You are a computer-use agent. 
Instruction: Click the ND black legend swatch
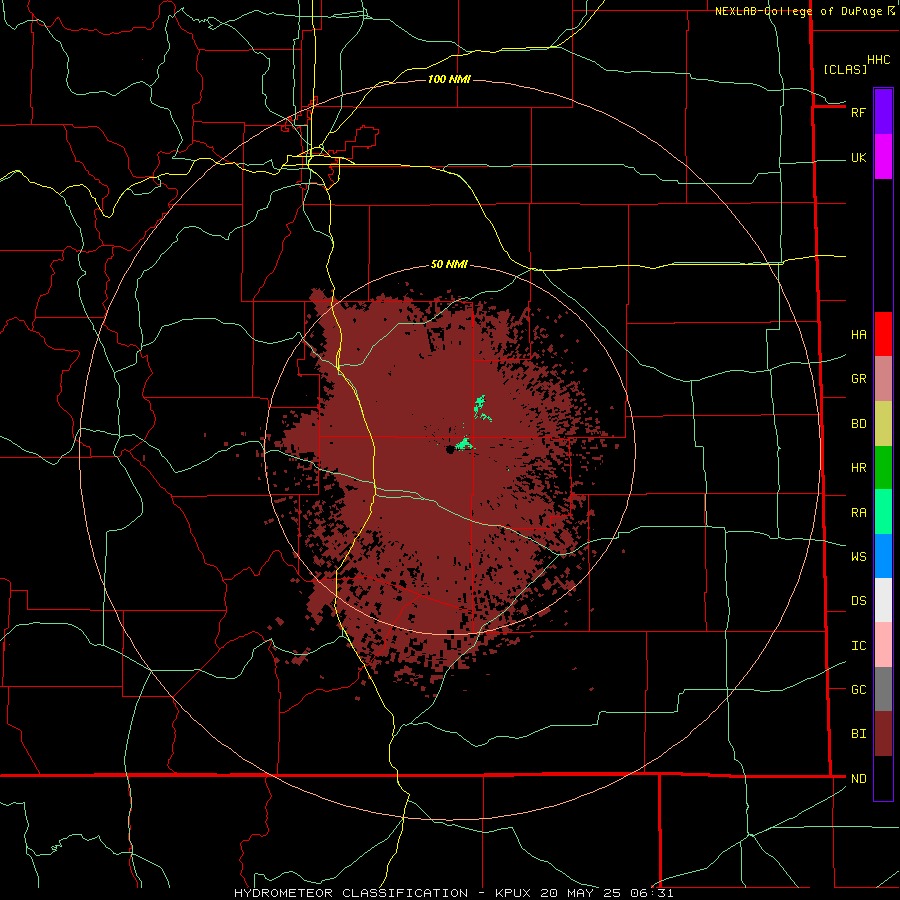[x=883, y=778]
